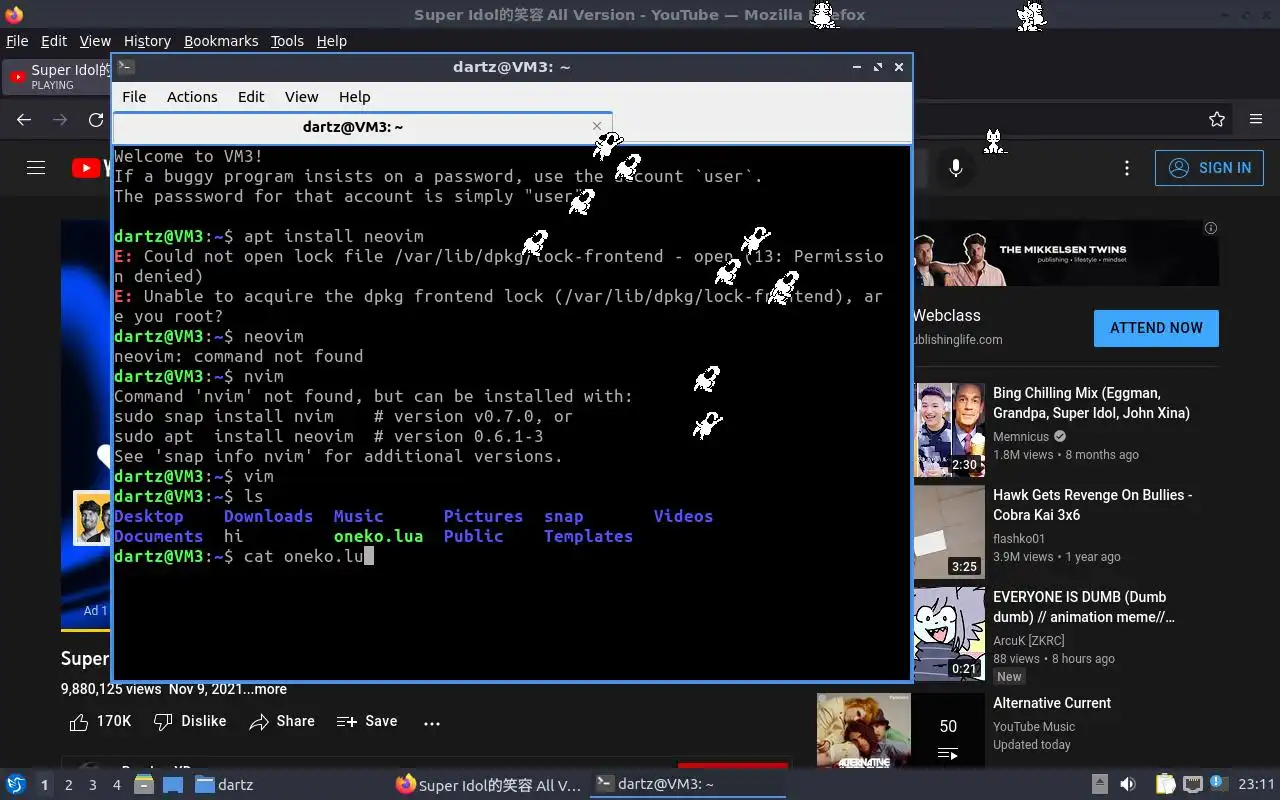Open the terminal View menu
This screenshot has height=800, width=1280.
[301, 97]
